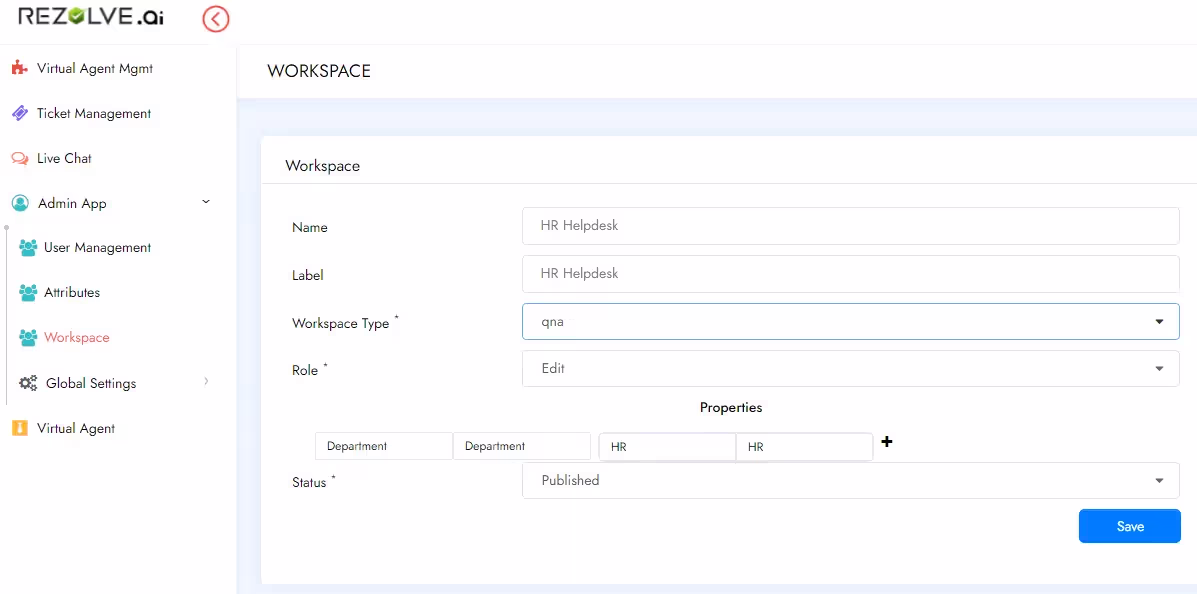
Task: Click the Properties heading
Action: (731, 408)
